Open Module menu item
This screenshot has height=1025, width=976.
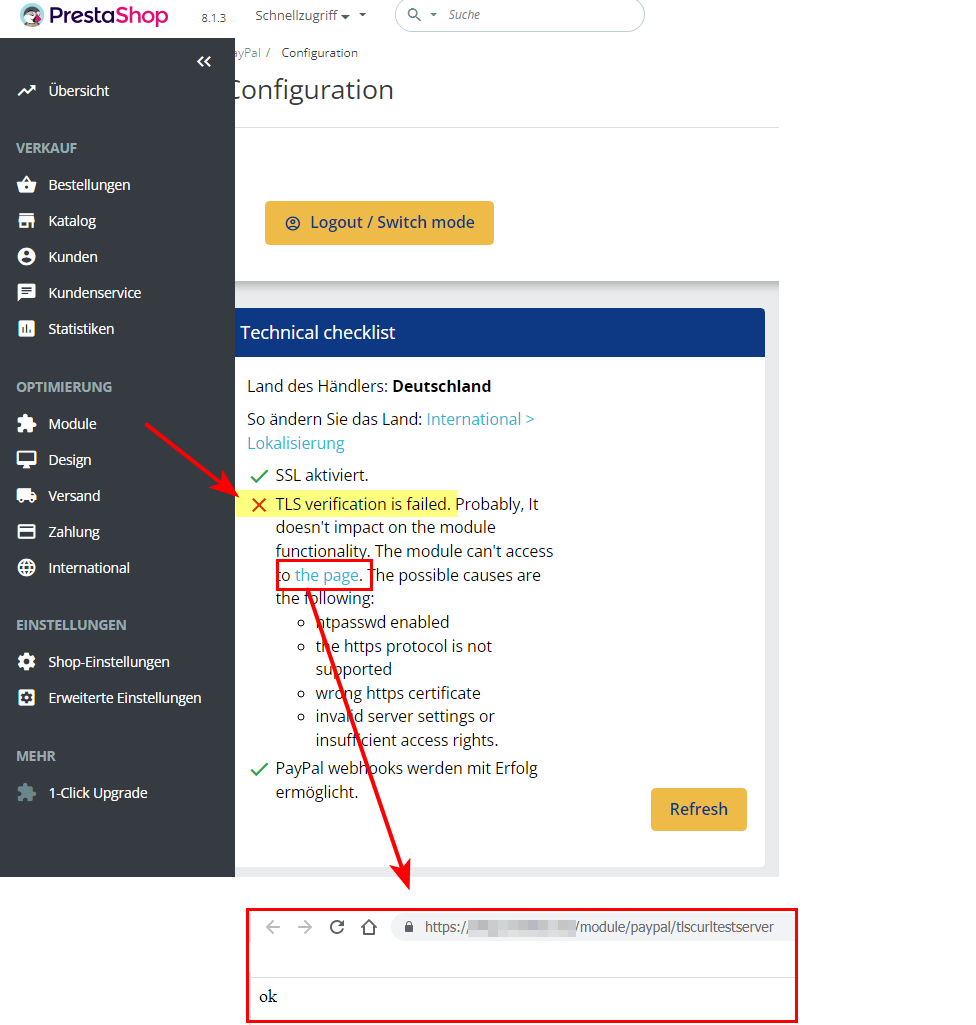coord(72,424)
